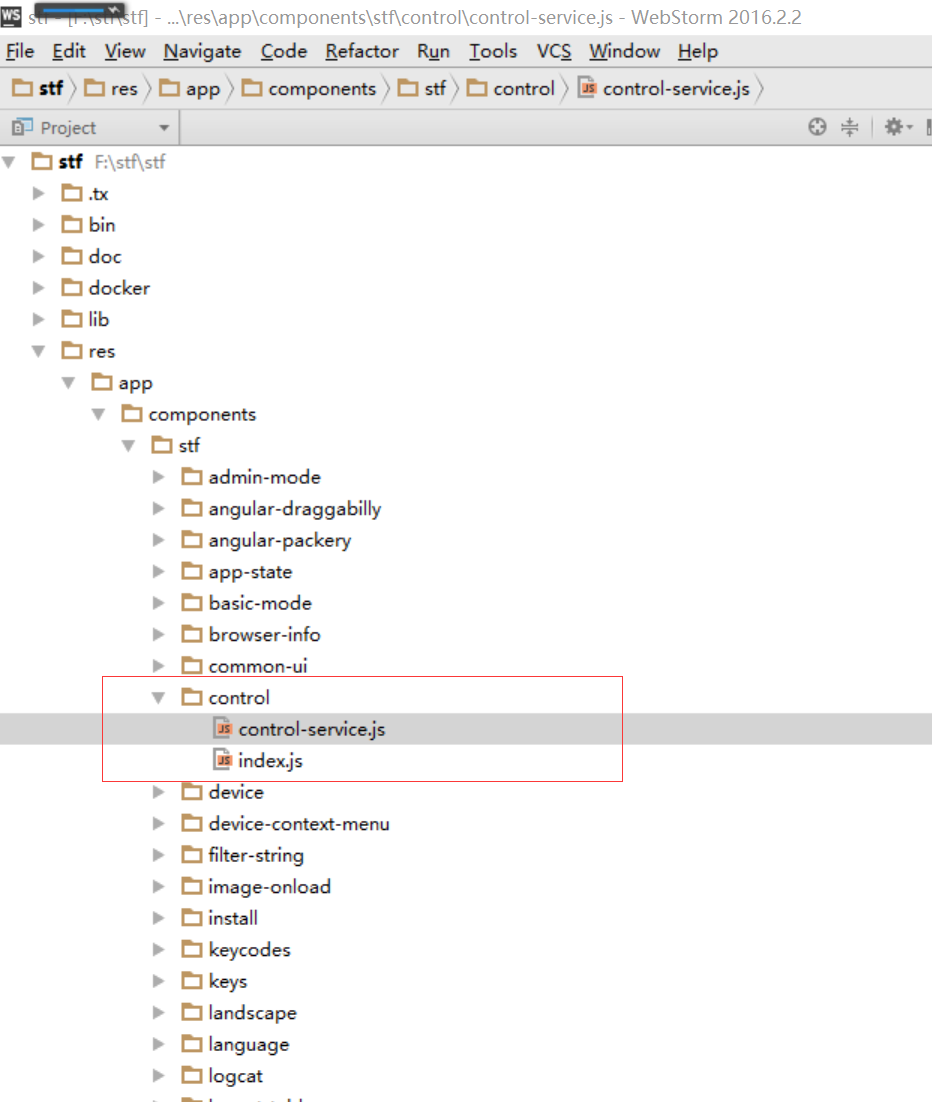Screen dimensions: 932x1102
Task: Click the control breadcrumb
Action: coord(511,89)
